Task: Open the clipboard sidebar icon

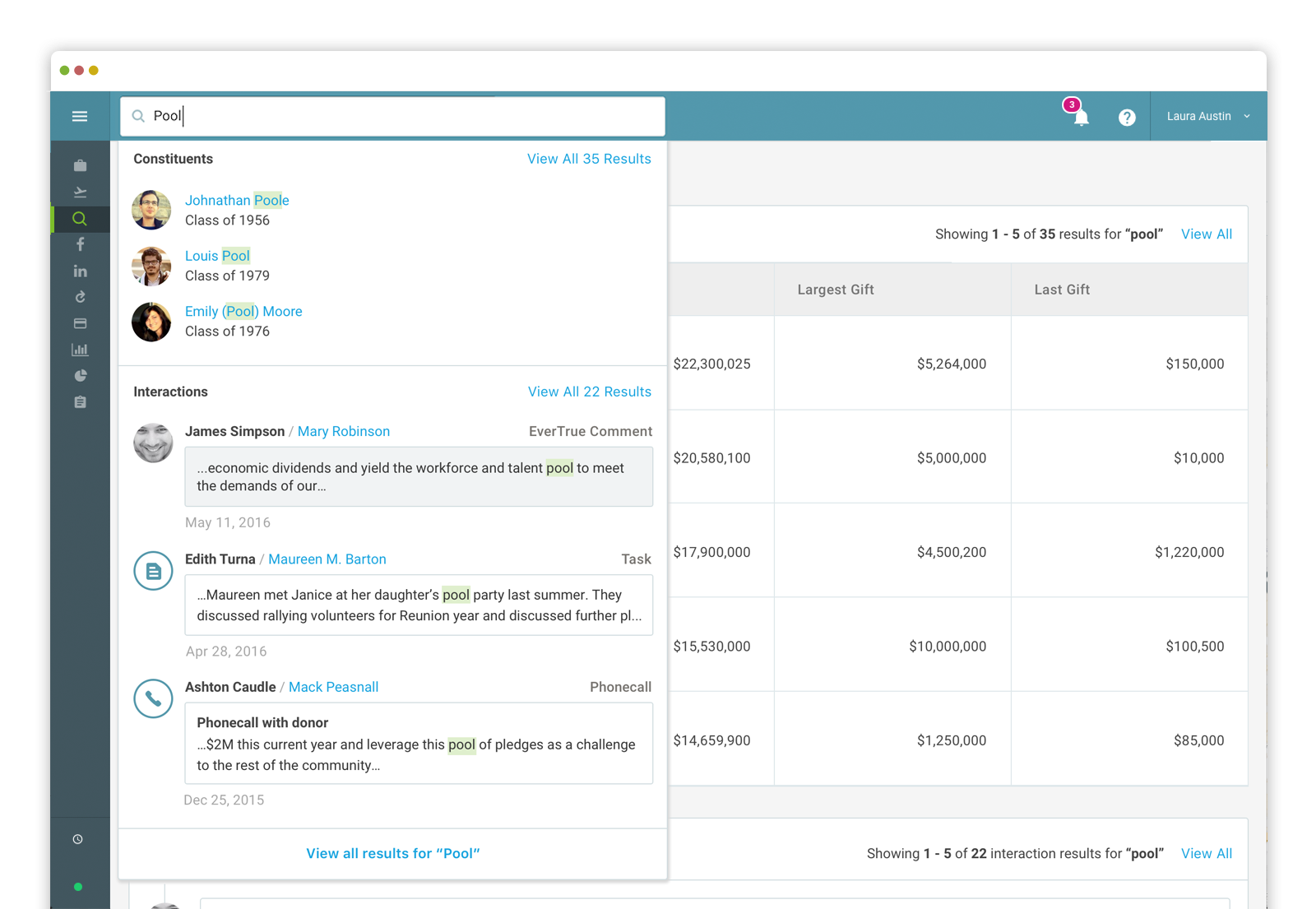Action: 80,402
